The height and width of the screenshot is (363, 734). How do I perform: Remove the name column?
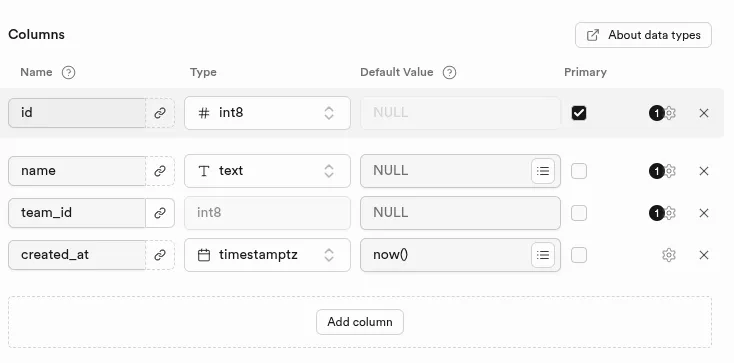coord(704,171)
